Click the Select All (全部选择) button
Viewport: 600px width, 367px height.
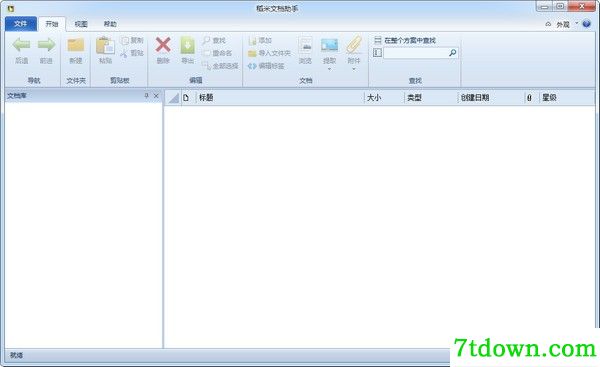pyautogui.click(x=220, y=66)
